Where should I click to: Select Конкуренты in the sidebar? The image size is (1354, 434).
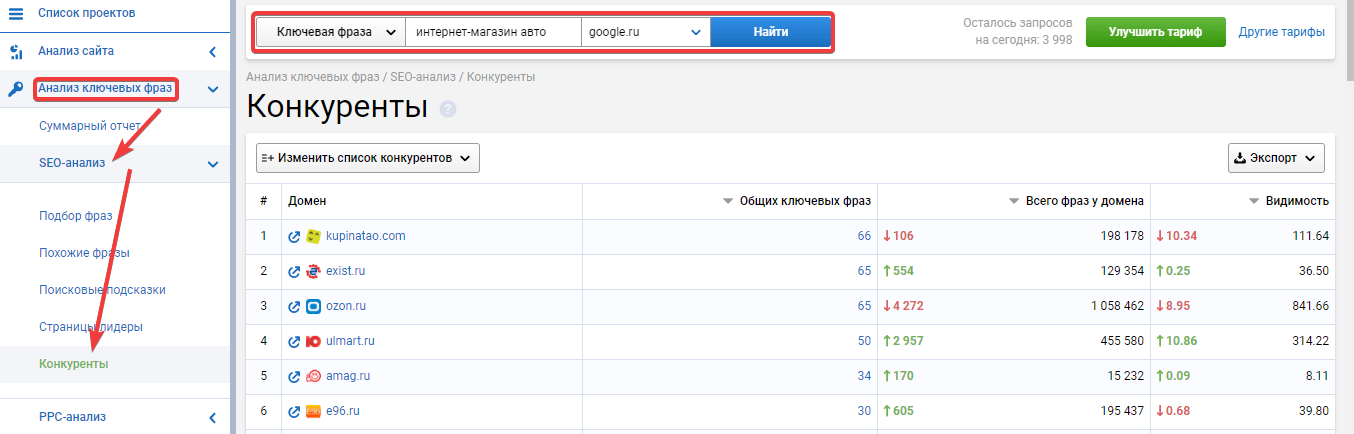tap(73, 364)
